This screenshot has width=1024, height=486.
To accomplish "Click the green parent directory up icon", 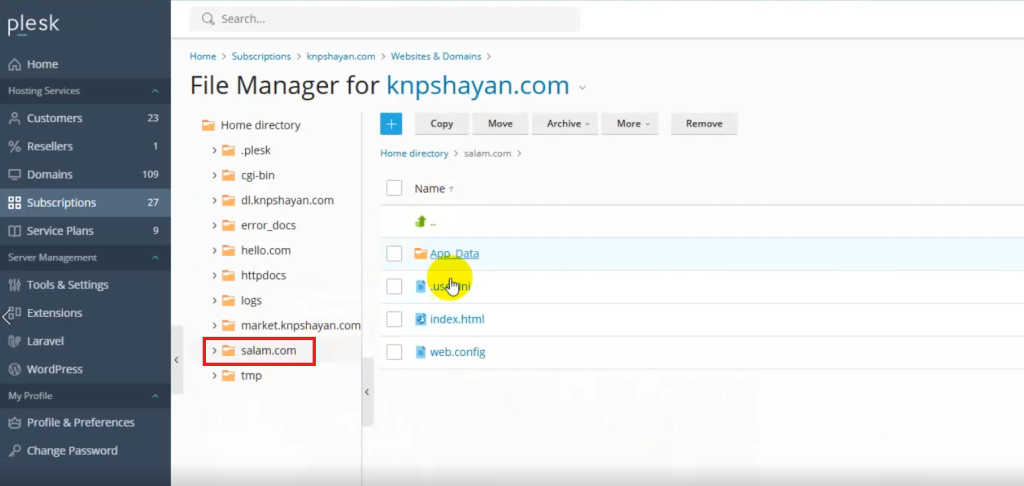I will (421, 222).
